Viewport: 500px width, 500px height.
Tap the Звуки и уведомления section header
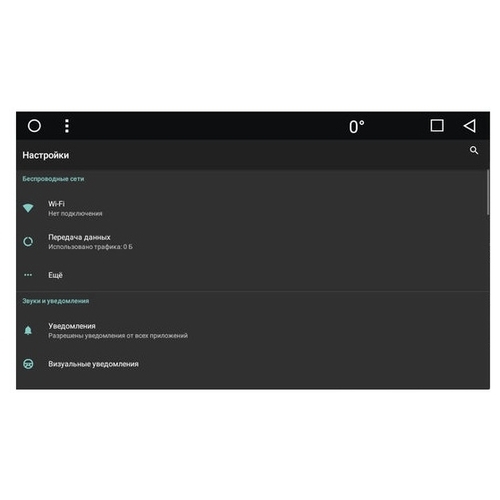click(x=56, y=301)
